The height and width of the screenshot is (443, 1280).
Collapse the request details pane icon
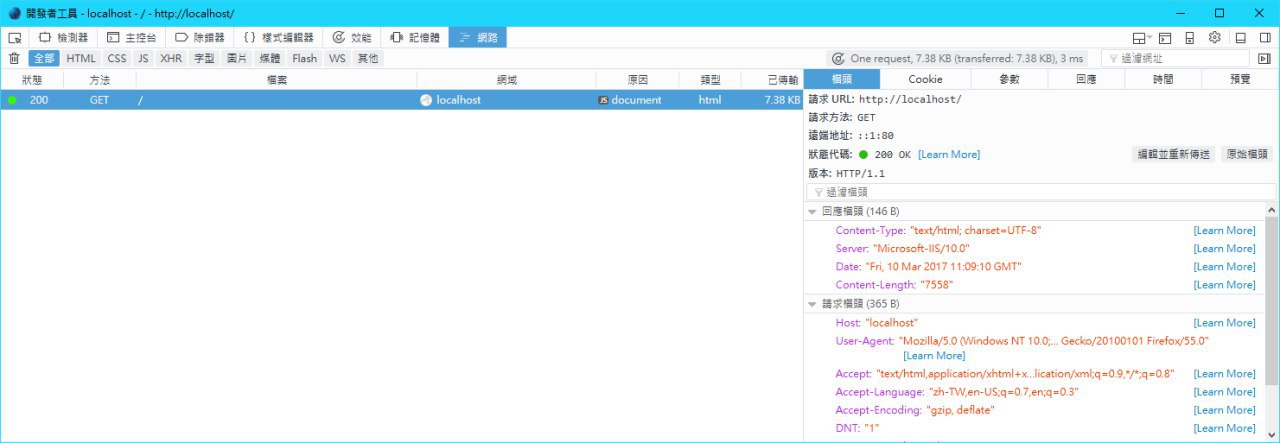(x=1265, y=59)
